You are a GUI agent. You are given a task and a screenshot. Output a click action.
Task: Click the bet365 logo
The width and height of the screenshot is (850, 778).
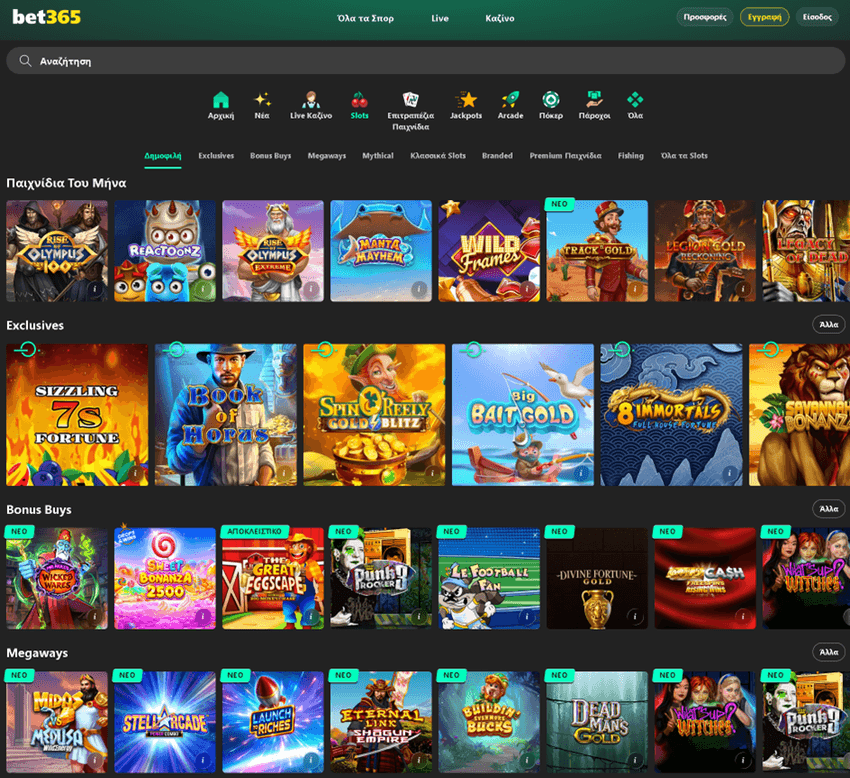click(x=47, y=17)
